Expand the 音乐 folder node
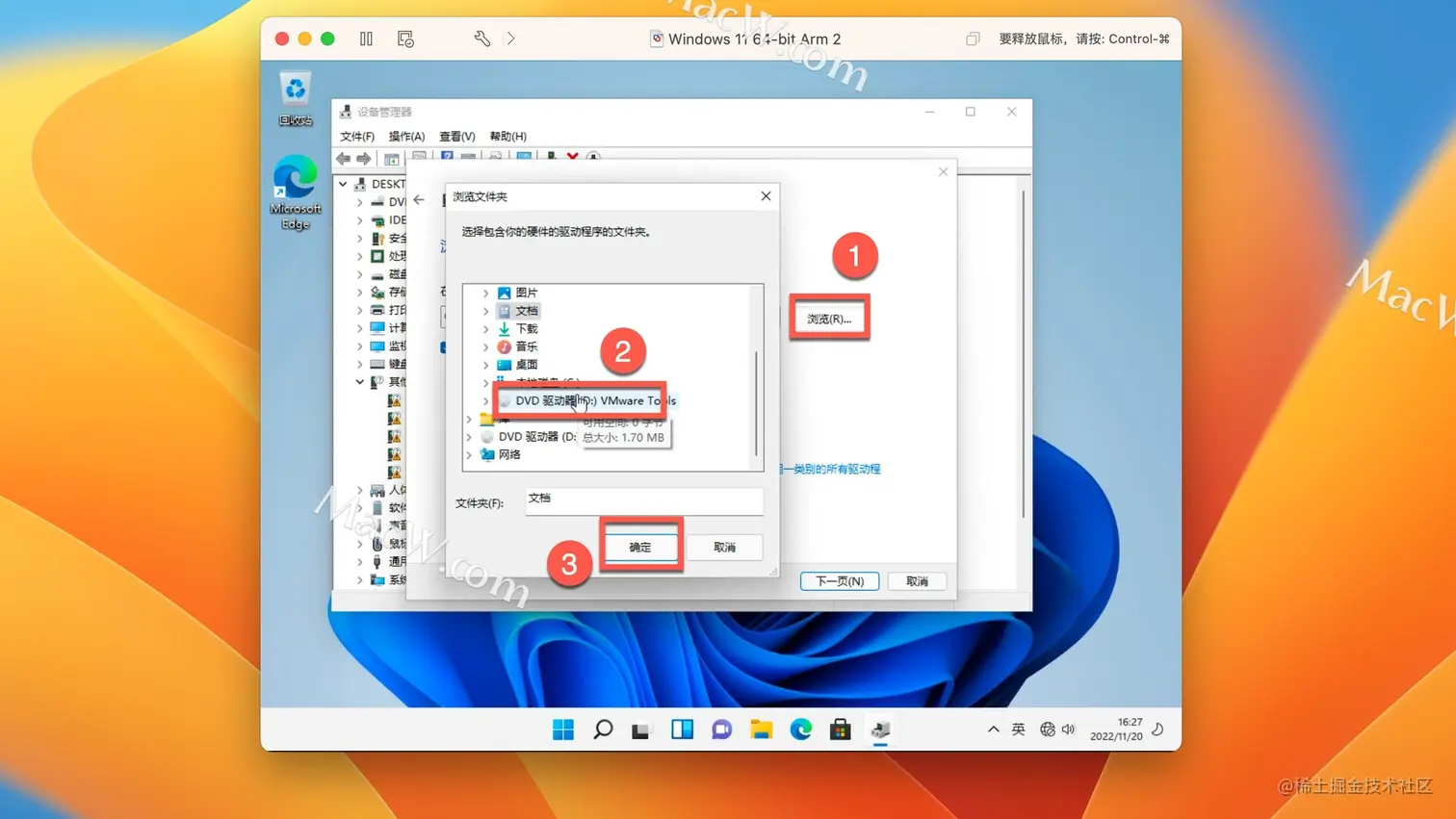1456x819 pixels. point(485,346)
